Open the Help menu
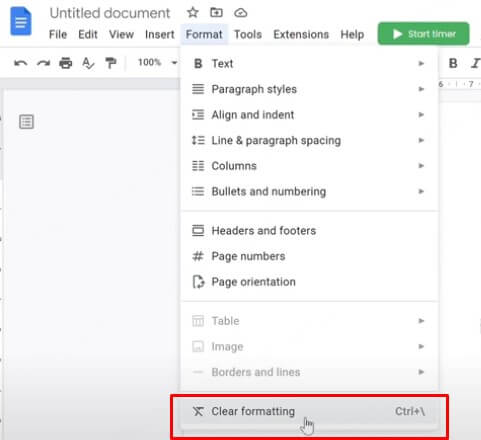481x440 pixels. (x=352, y=34)
